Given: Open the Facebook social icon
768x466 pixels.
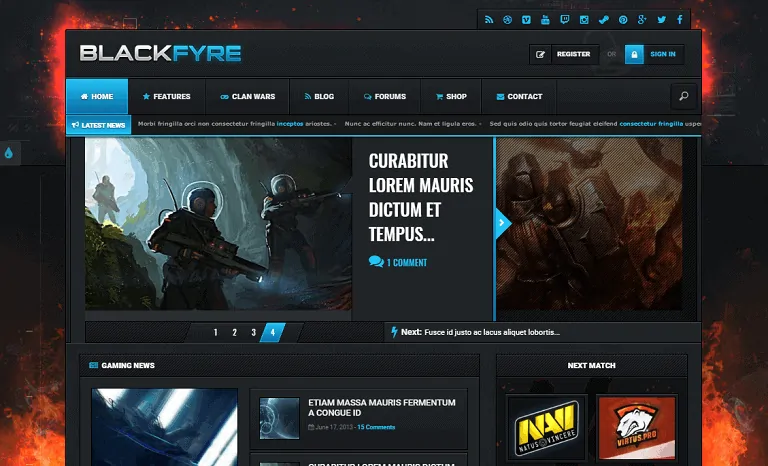Looking at the screenshot, I should click(x=680, y=20).
